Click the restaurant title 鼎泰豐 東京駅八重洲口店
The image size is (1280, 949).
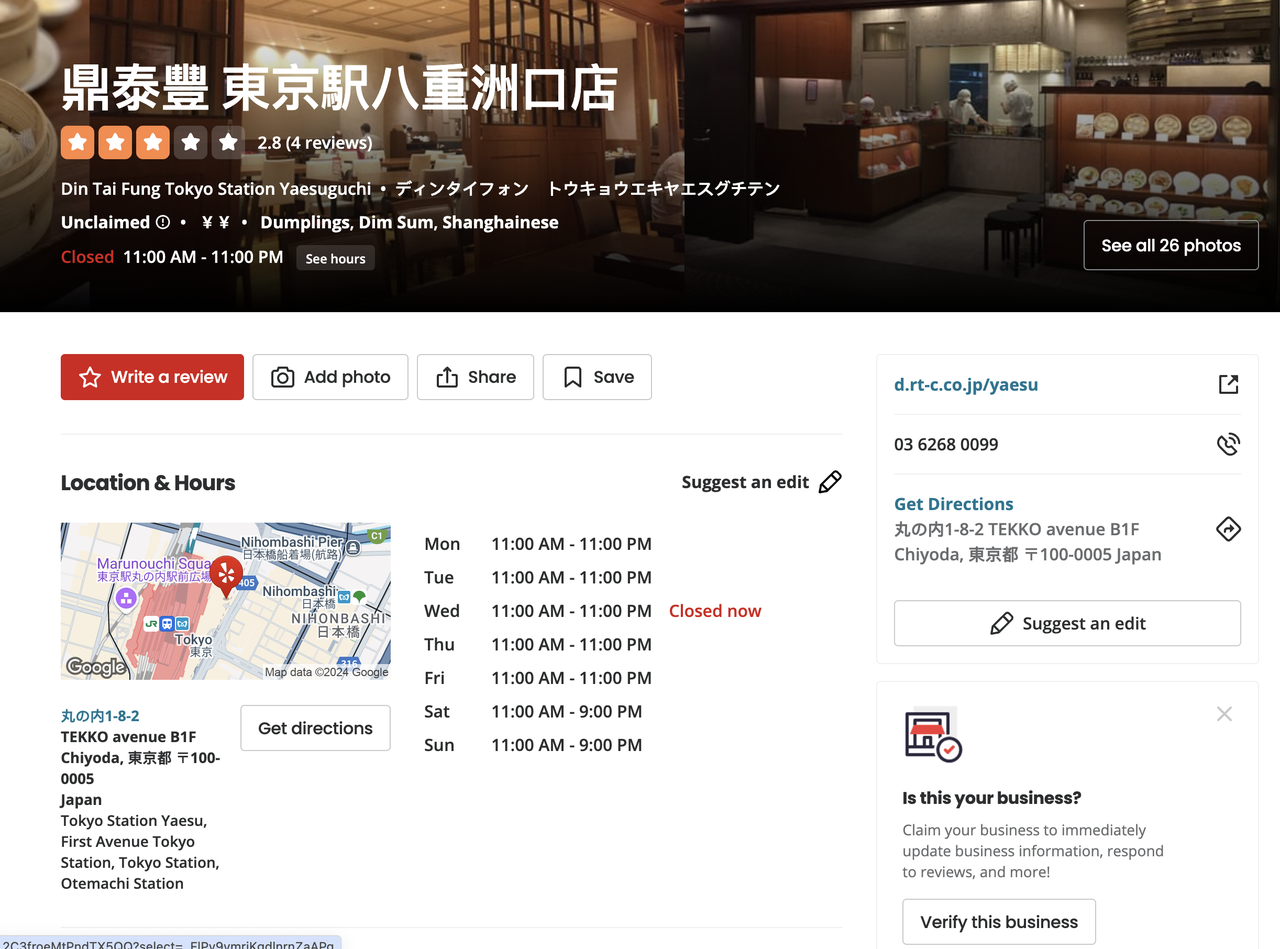[x=340, y=89]
